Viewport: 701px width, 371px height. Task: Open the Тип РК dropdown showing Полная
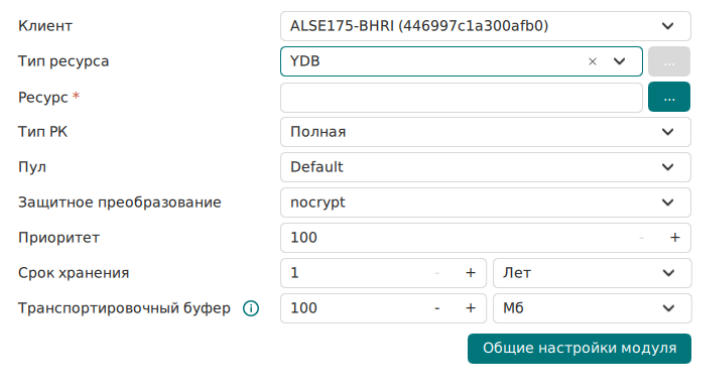point(486,132)
